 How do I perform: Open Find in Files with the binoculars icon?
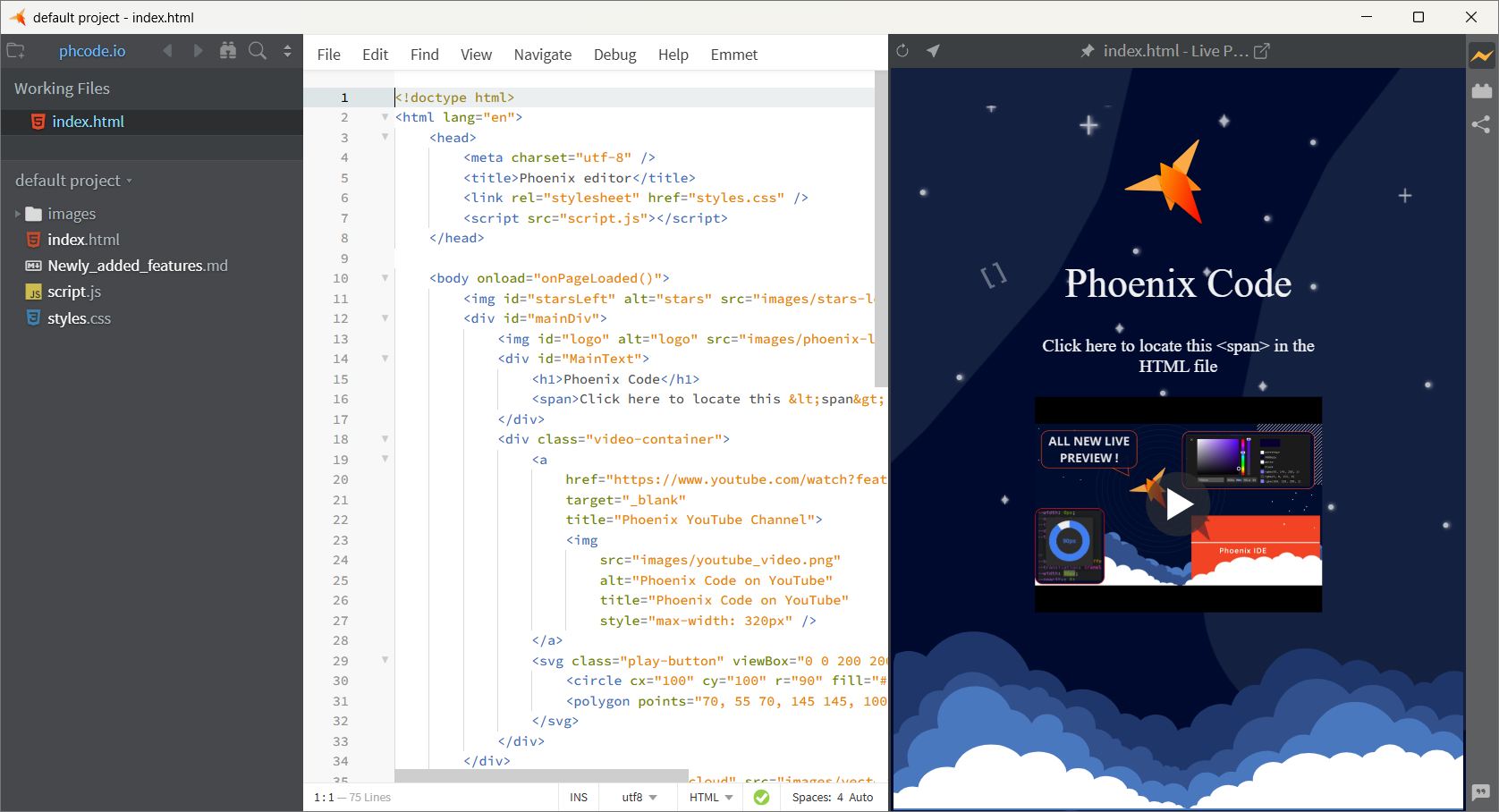(228, 51)
